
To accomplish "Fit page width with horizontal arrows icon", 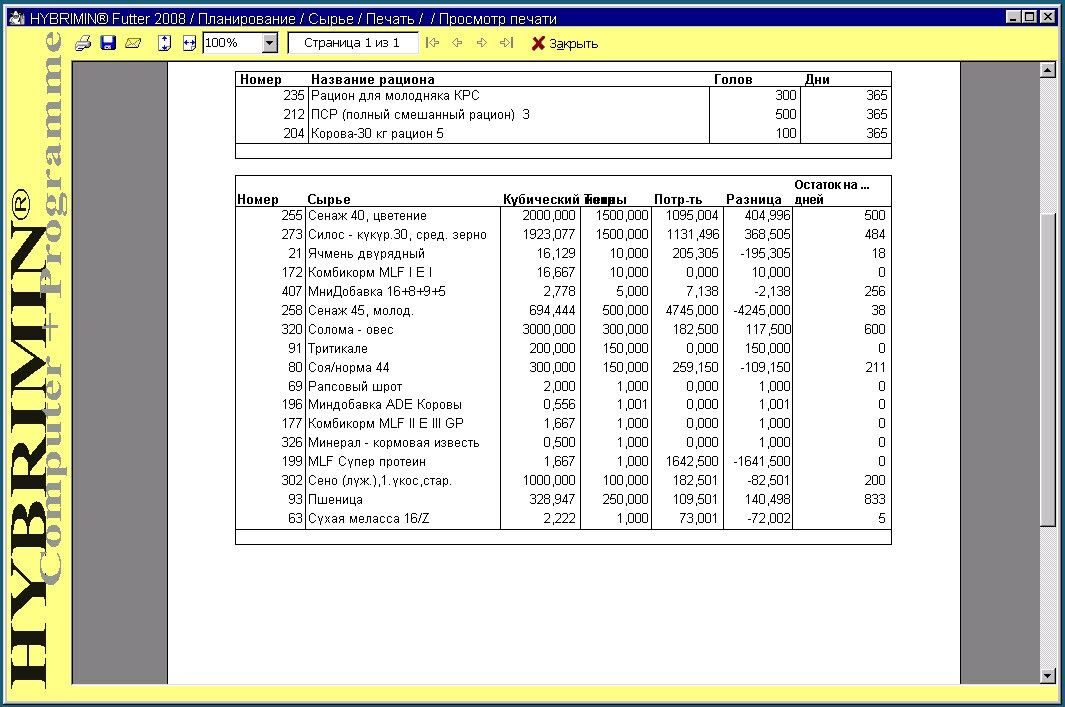I will click(189, 43).
